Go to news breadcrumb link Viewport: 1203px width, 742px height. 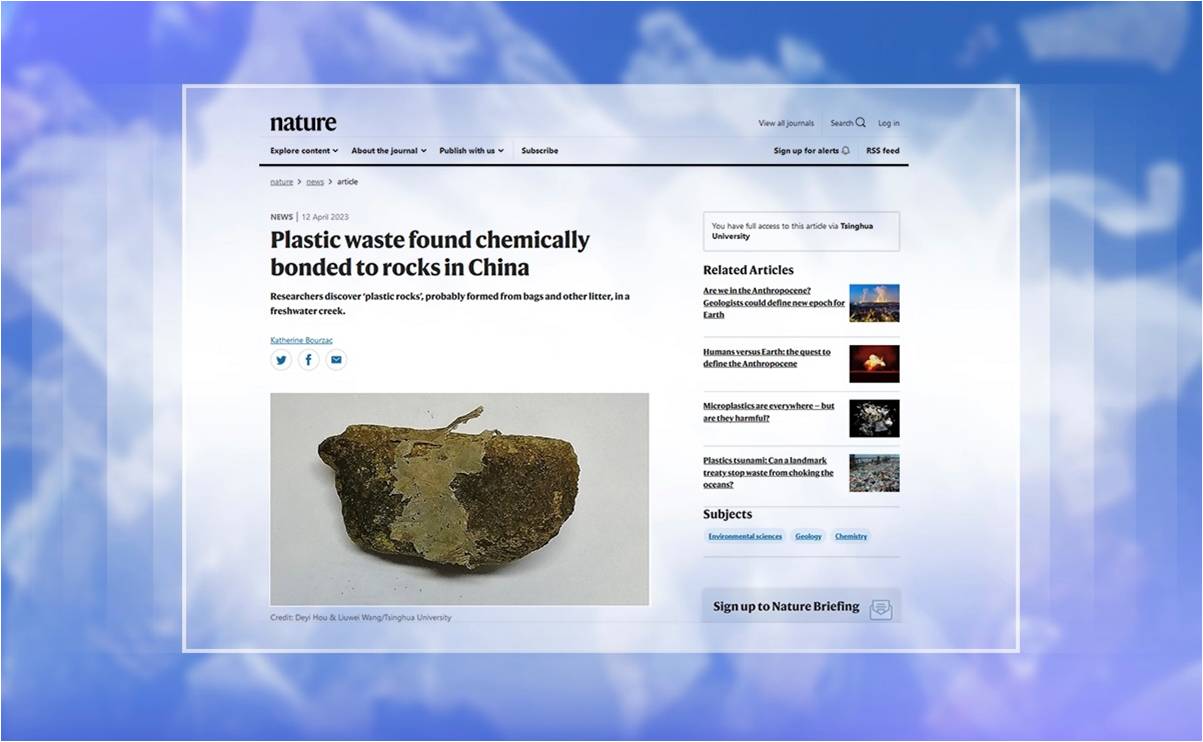point(315,182)
